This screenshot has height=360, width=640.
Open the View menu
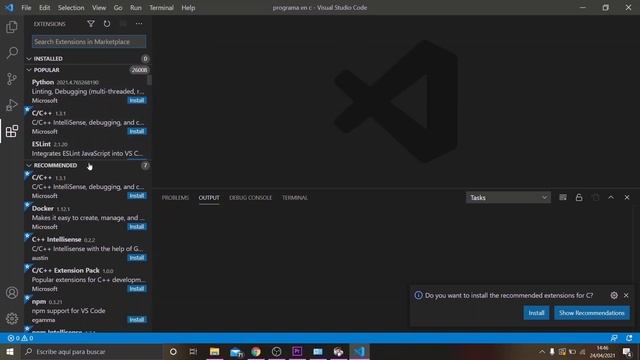click(99, 8)
